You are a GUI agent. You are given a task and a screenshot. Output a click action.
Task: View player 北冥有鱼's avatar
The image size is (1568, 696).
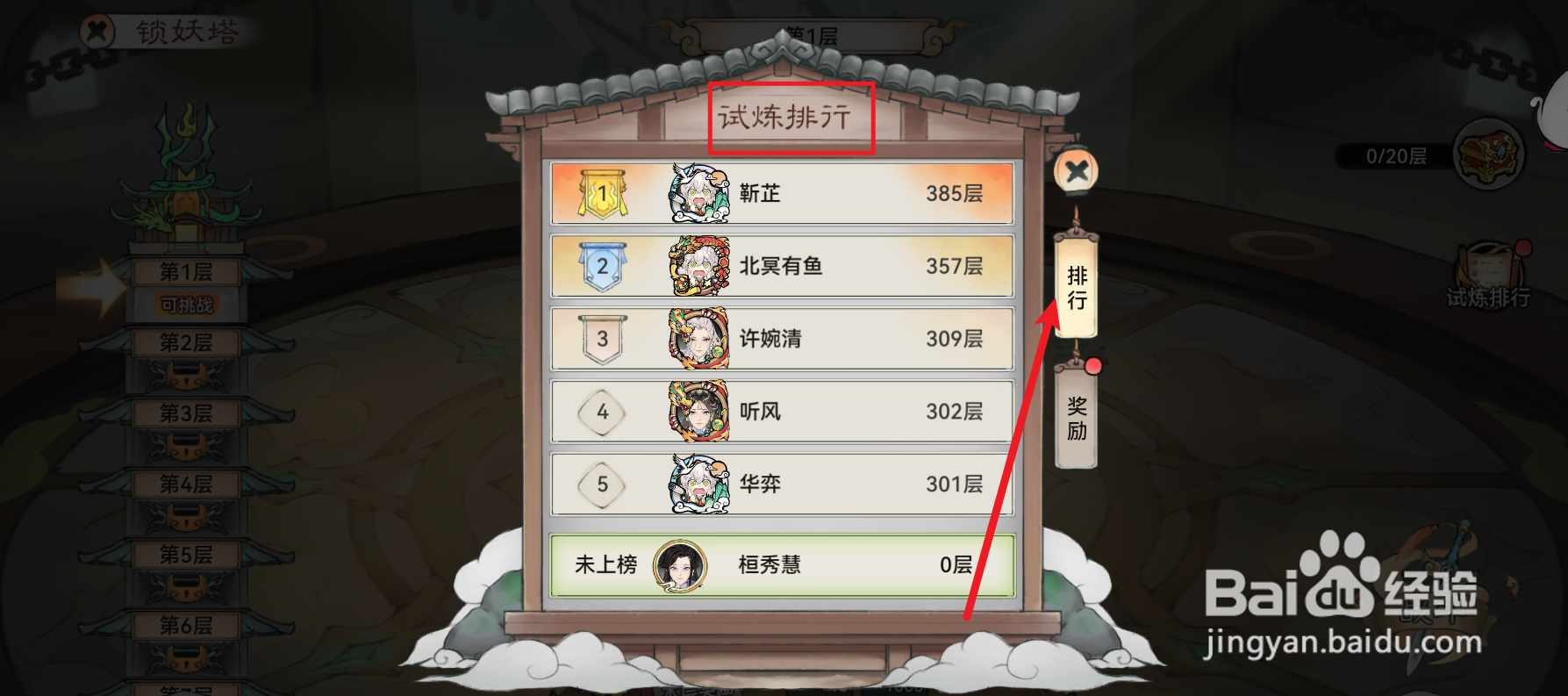point(698,266)
